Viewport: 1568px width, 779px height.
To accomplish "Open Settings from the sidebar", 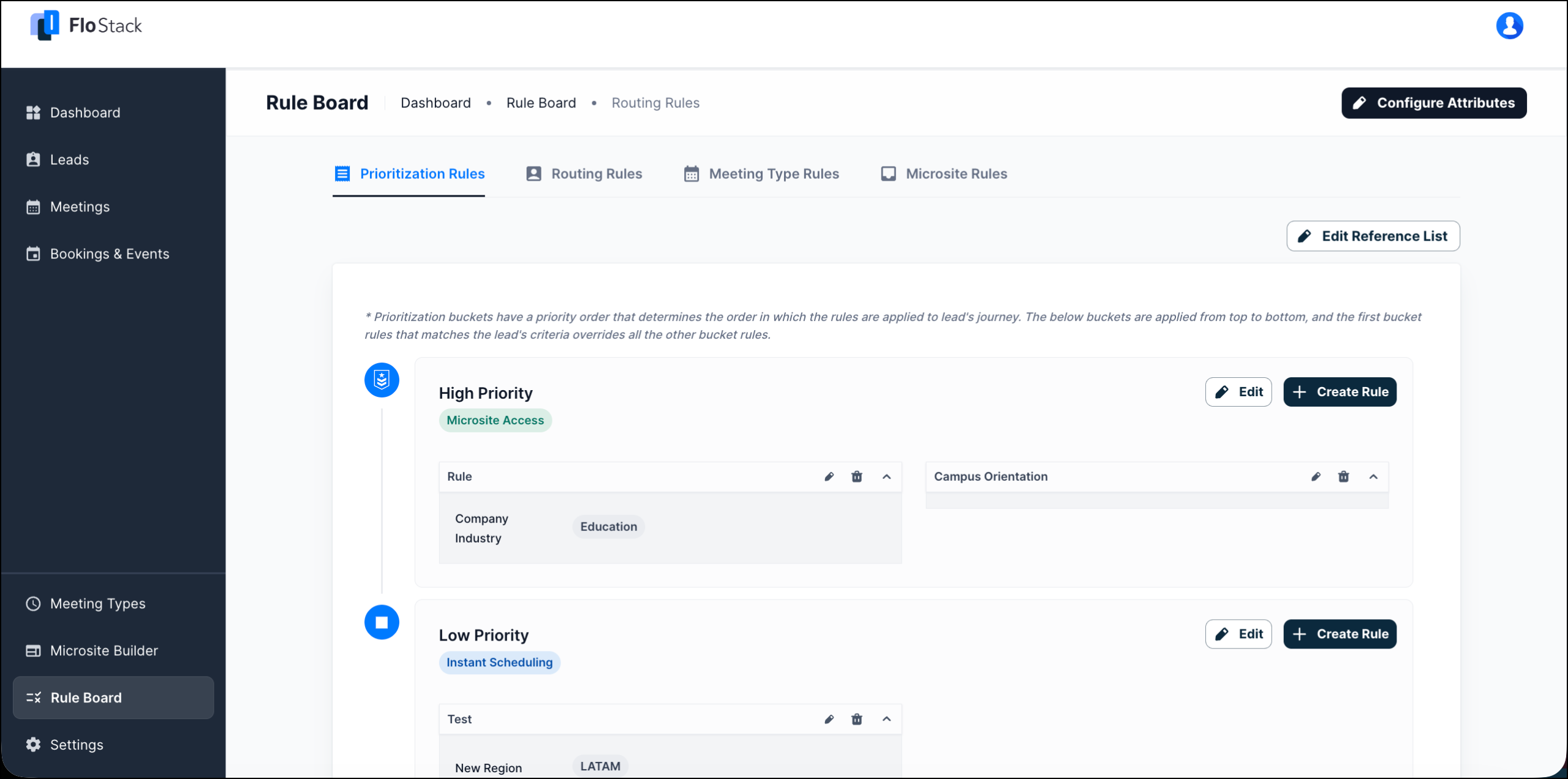I will (113, 745).
